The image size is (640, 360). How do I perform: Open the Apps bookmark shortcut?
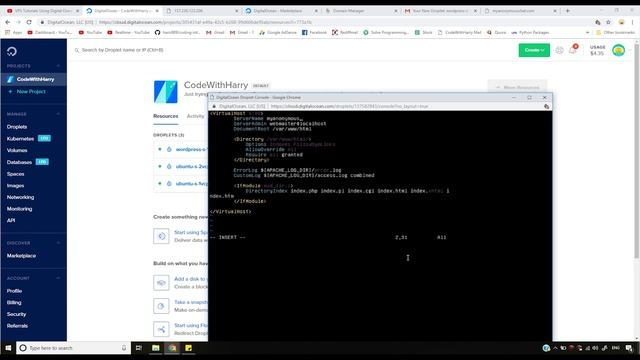click(13, 32)
